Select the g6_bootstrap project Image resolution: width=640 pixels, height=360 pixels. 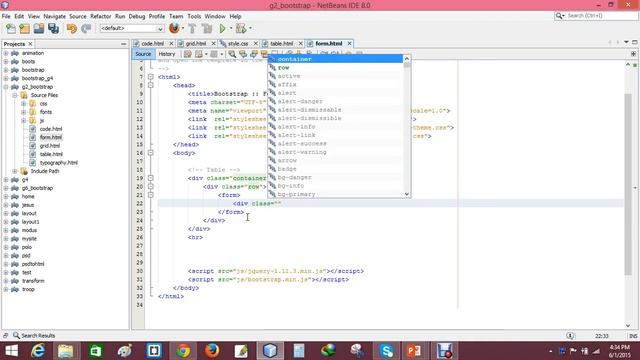tap(37, 188)
